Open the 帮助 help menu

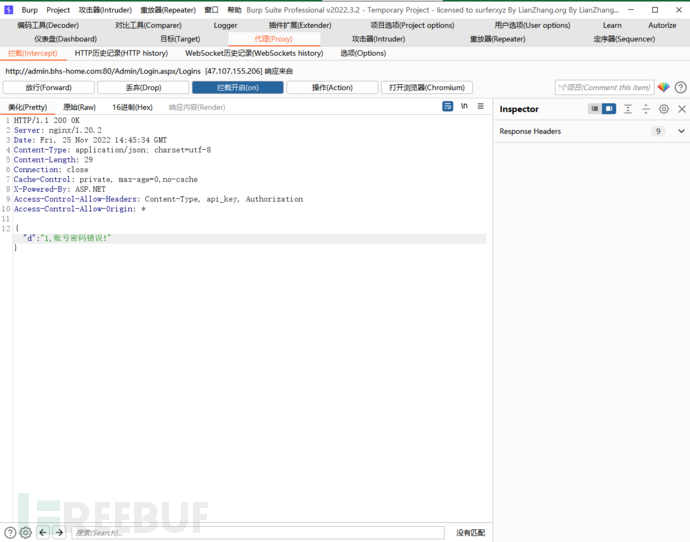pyautogui.click(x=234, y=10)
